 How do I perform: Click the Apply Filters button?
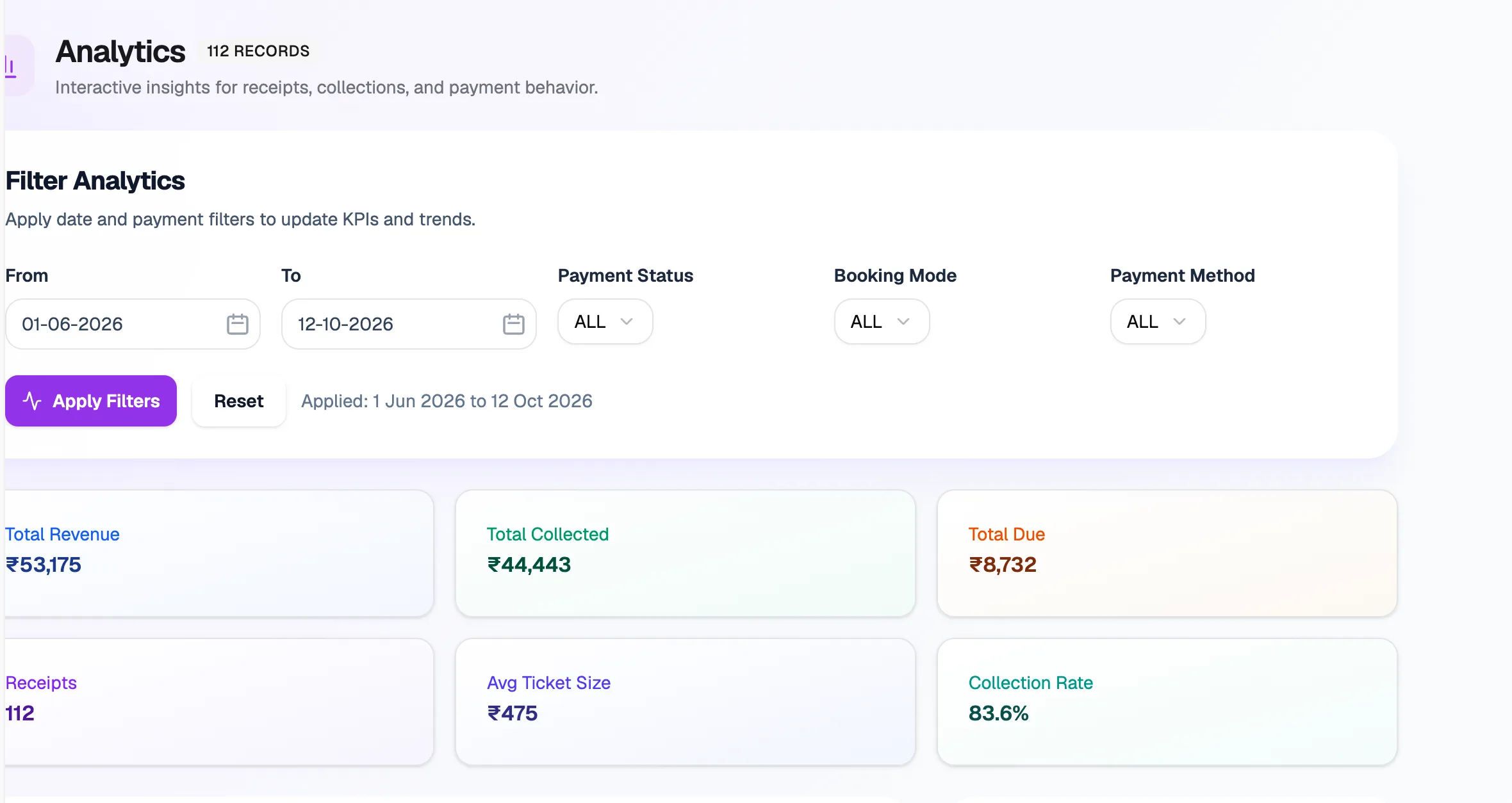[91, 401]
